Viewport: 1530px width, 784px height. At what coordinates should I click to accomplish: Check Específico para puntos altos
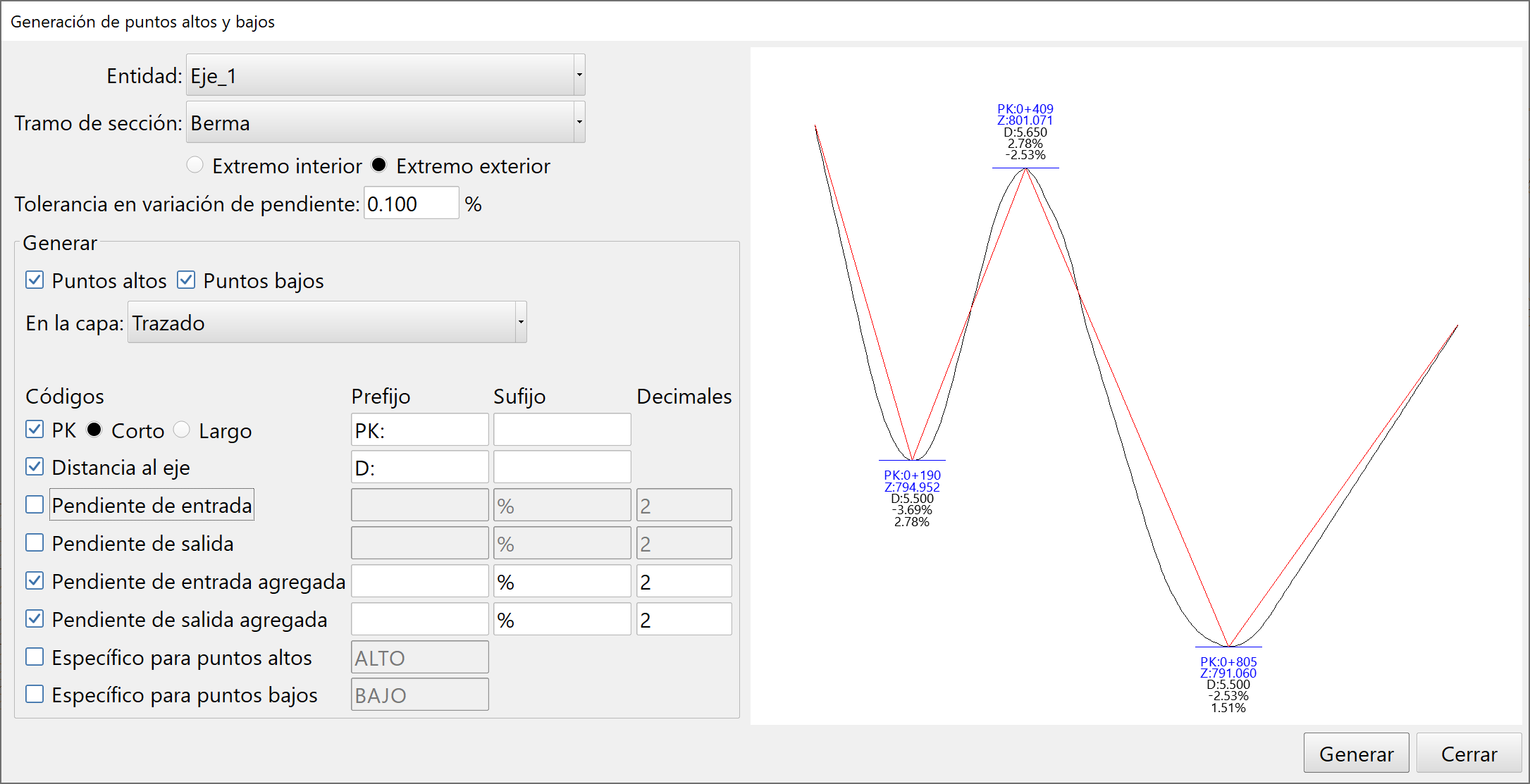coord(35,657)
